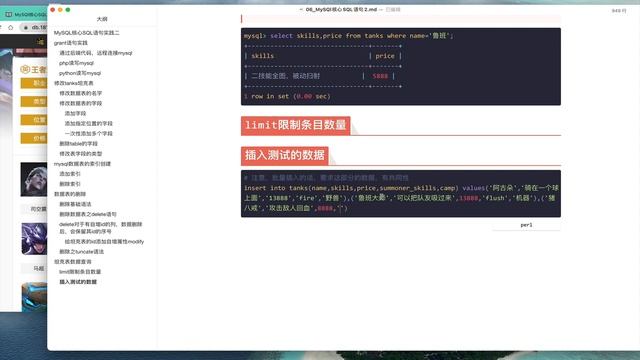Click the 插入测试的数据 heading in document

[x=285, y=156]
